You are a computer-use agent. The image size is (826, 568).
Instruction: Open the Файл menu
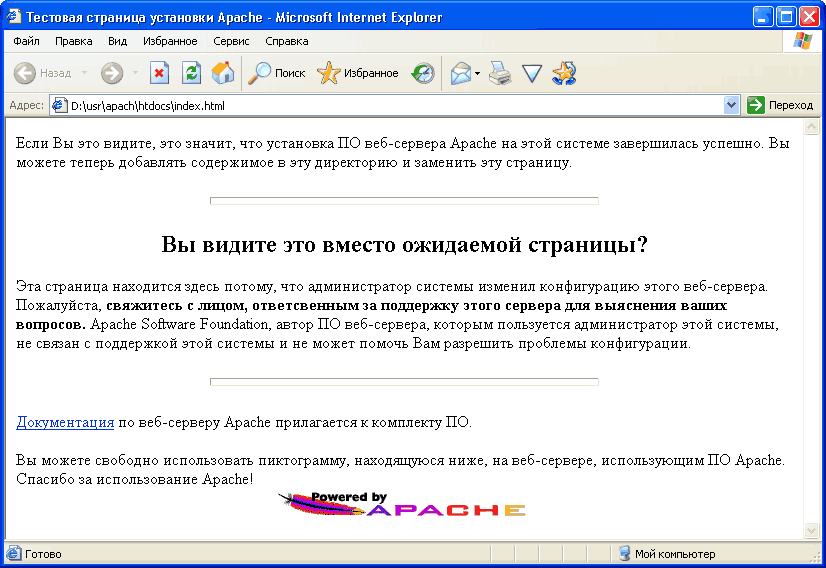(26, 41)
